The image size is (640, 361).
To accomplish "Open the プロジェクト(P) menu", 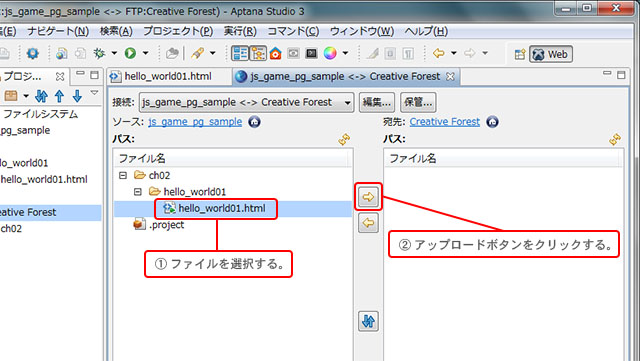I will coord(178,31).
